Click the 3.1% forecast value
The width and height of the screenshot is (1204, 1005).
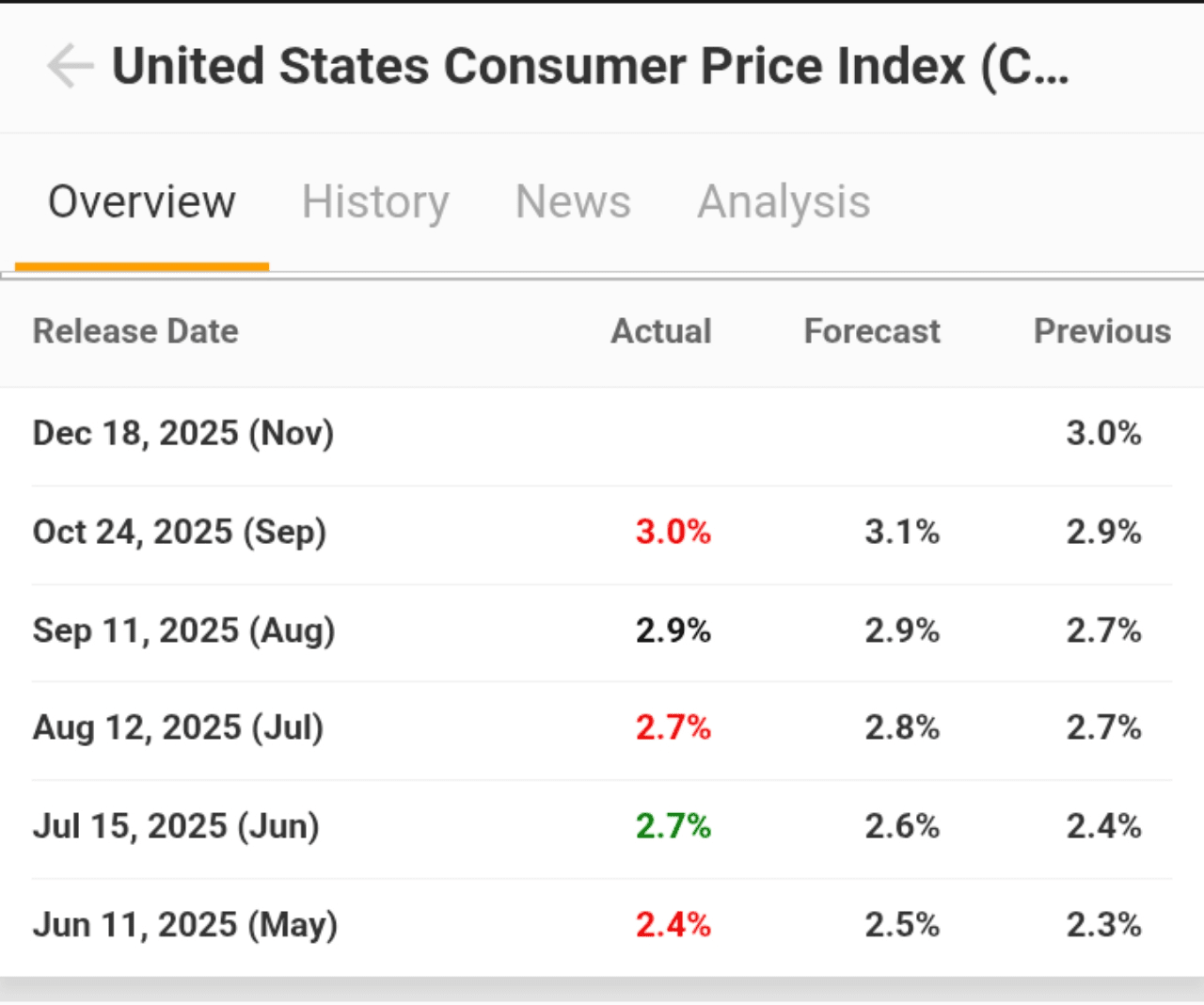902,533
